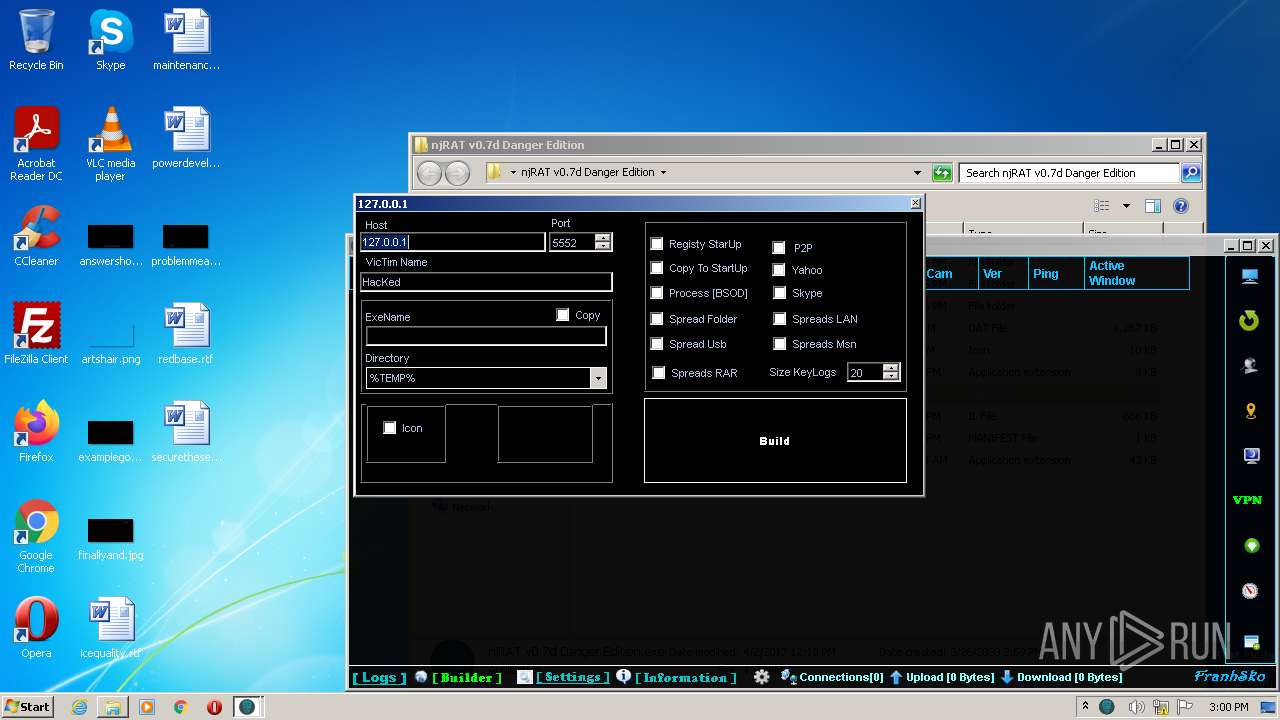Open the Firefox desktop shortcut
1280x720 pixels.
point(36,432)
